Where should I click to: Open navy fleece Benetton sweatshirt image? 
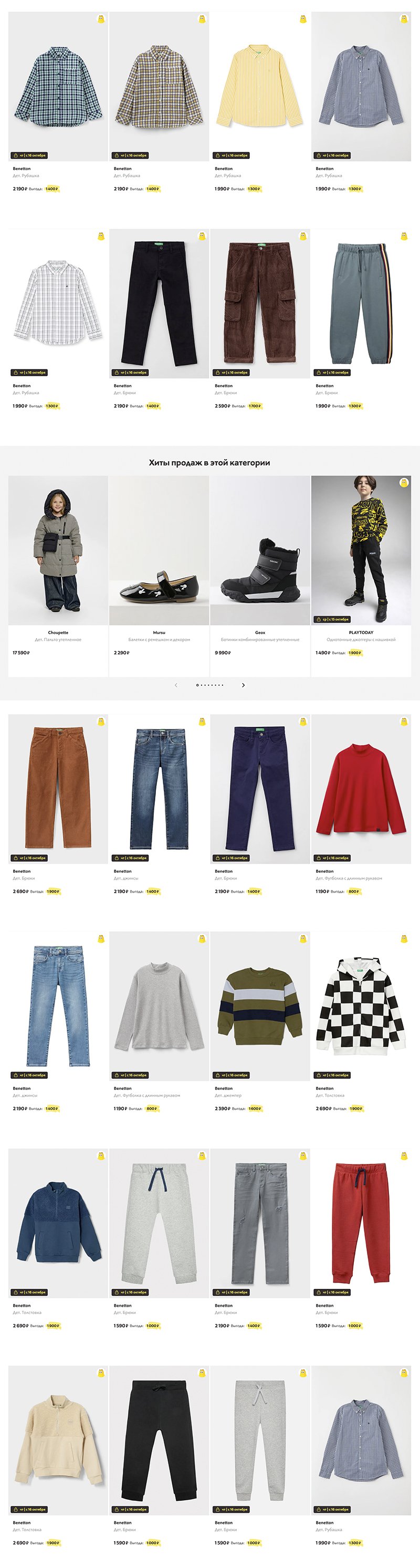58,1223
